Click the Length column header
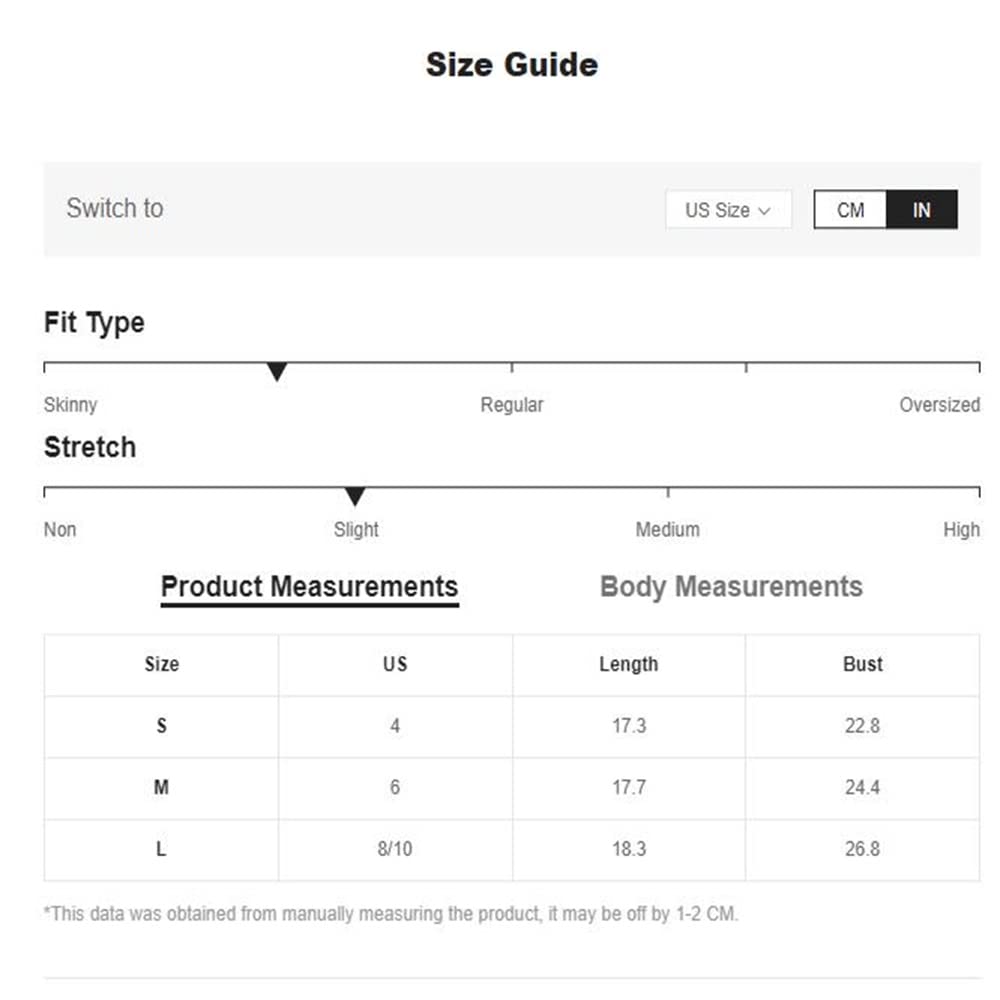The width and height of the screenshot is (1000, 1000). tap(628, 664)
